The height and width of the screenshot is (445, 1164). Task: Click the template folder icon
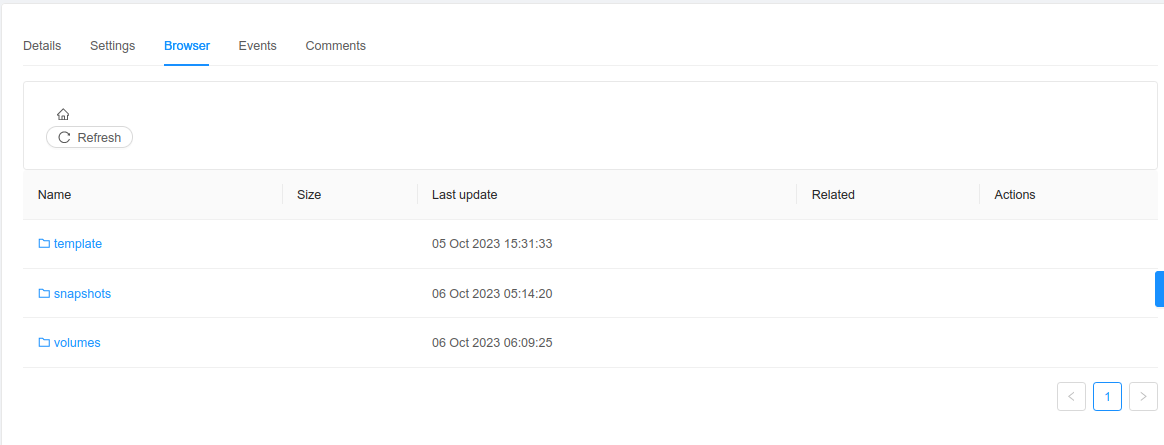click(x=44, y=244)
